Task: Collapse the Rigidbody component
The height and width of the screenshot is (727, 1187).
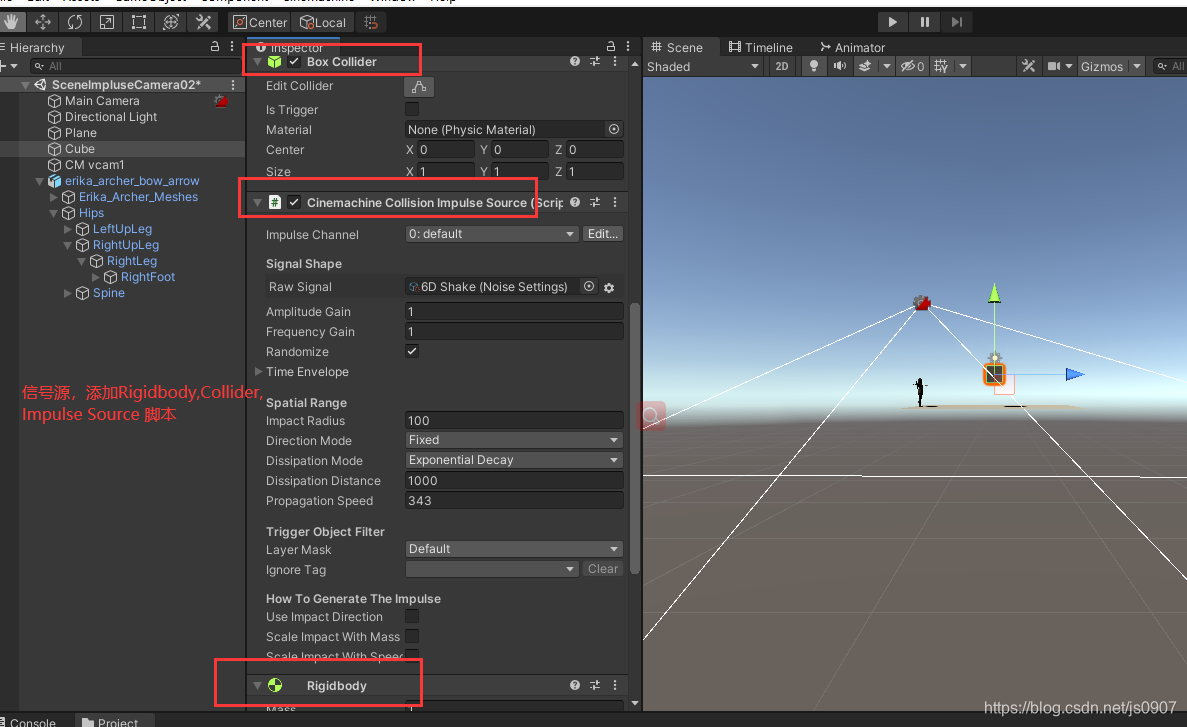Action: click(x=257, y=685)
